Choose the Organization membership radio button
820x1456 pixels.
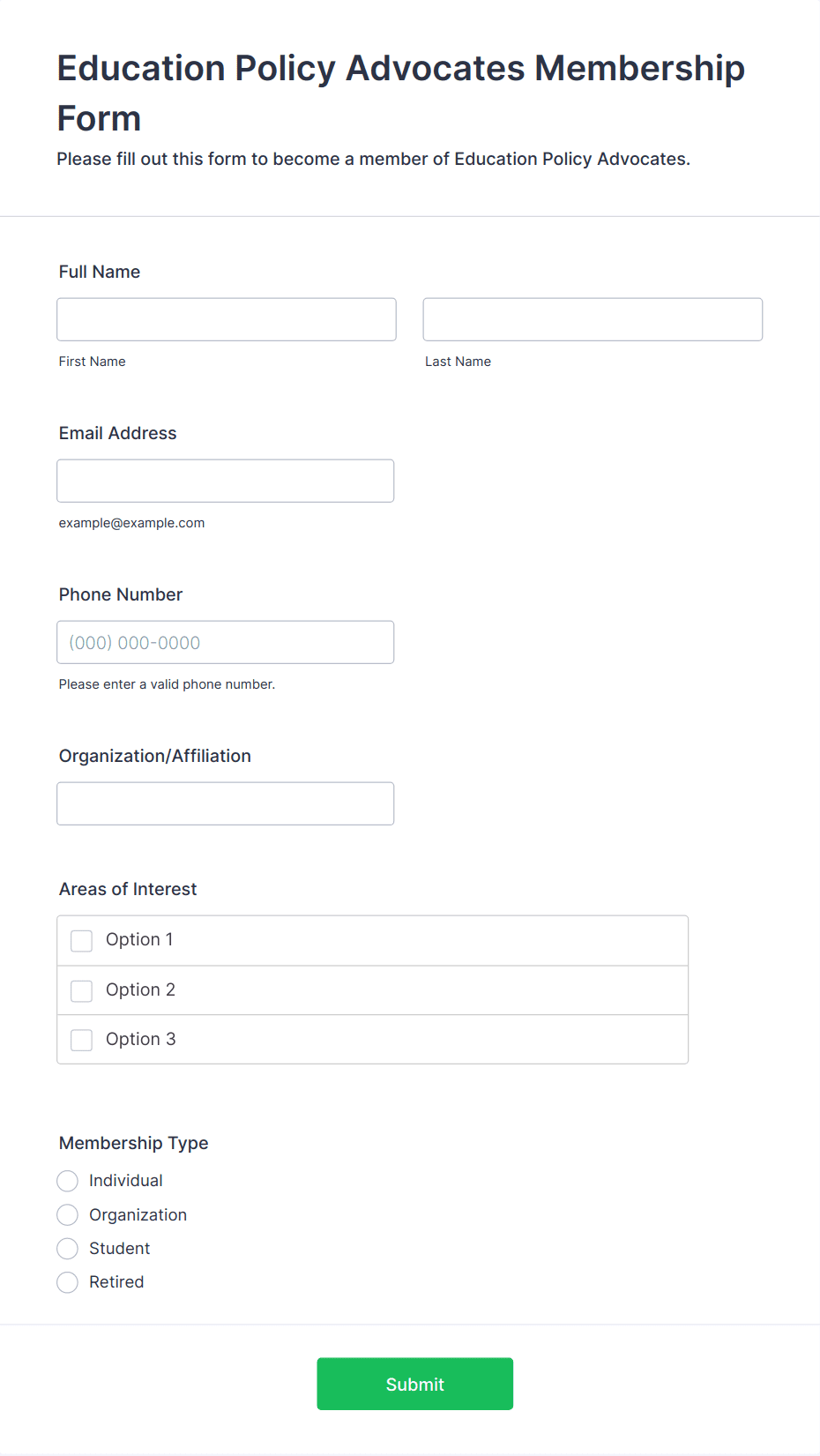tap(68, 1215)
